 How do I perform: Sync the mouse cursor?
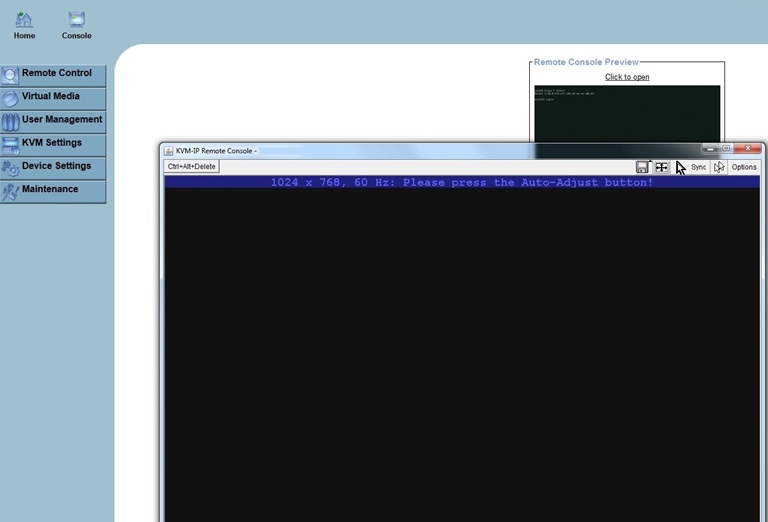pyautogui.click(x=698, y=167)
